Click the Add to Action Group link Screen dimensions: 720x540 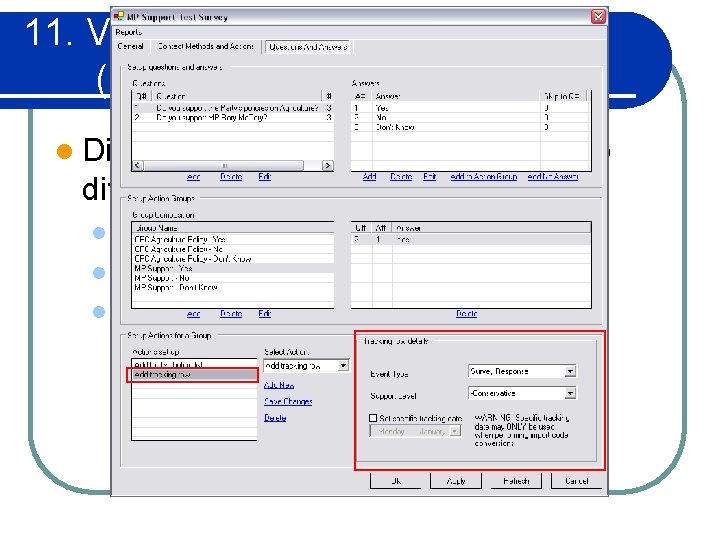click(484, 177)
